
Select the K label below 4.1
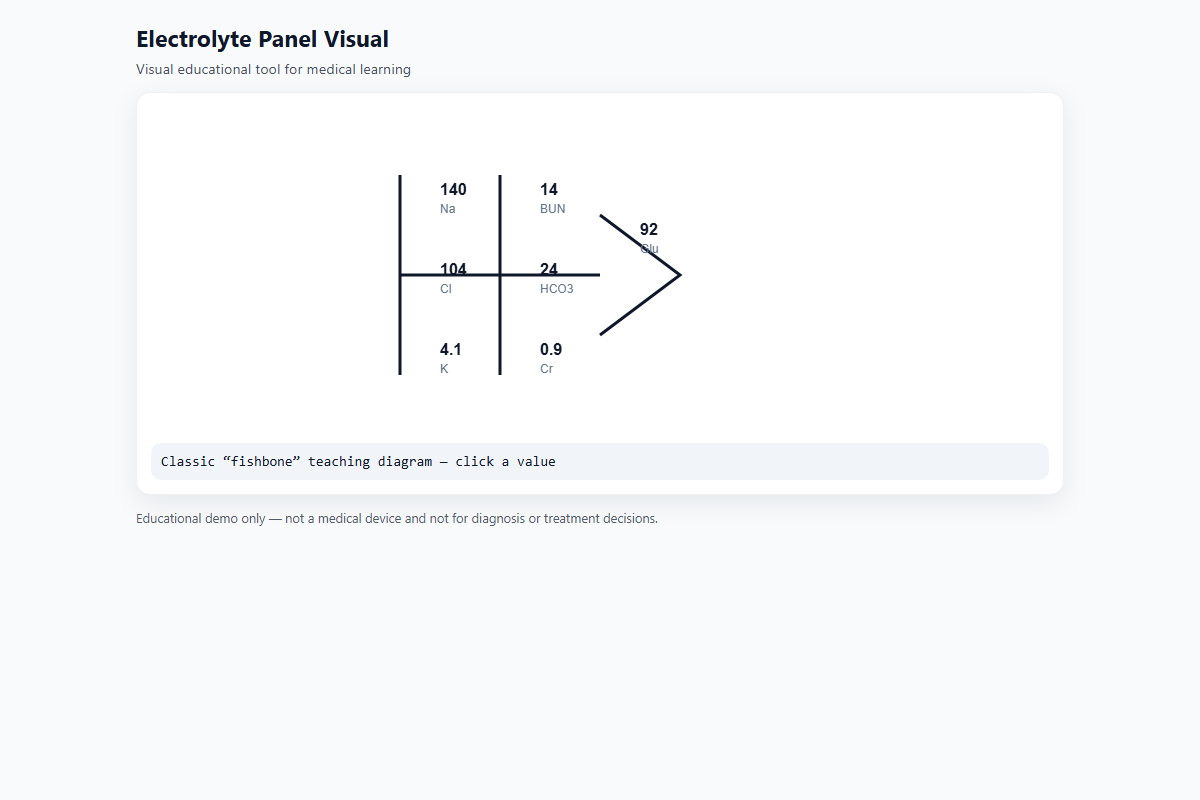click(x=444, y=369)
